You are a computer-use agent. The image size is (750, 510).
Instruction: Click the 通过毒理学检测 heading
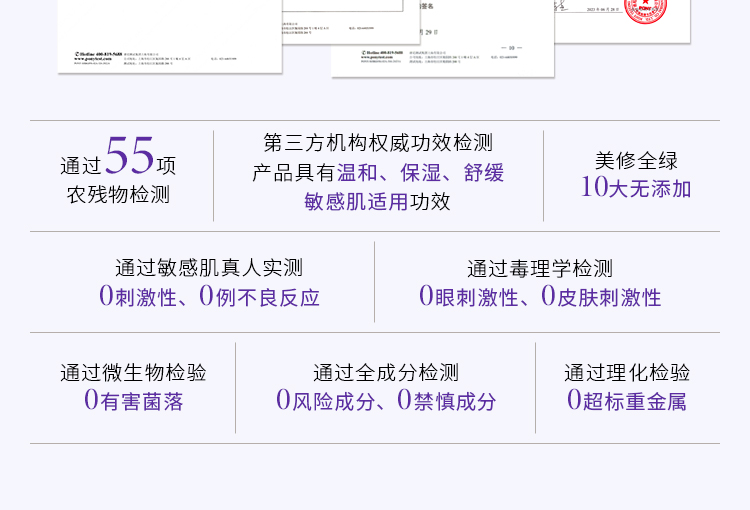click(540, 268)
